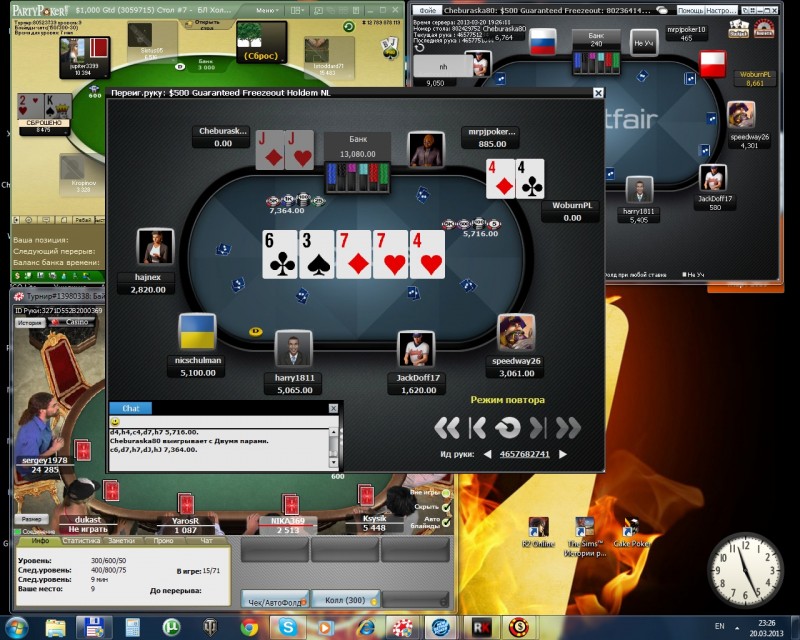This screenshot has height=640, width=800.
Task: Click blackjack cards icon in Betfair window
Action: (738, 28)
